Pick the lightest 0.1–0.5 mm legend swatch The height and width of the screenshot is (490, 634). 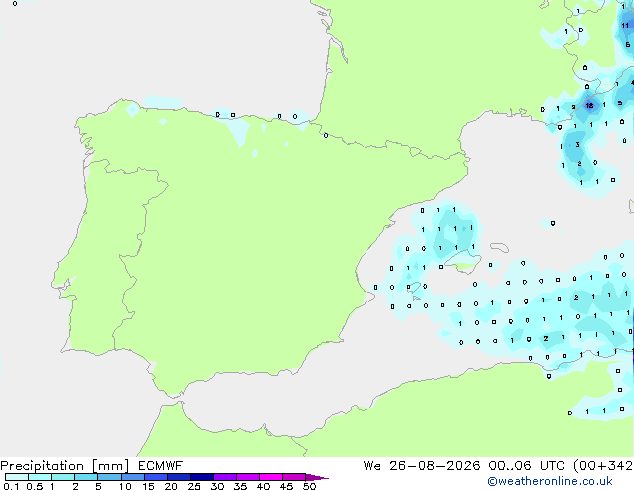[x=17, y=477]
